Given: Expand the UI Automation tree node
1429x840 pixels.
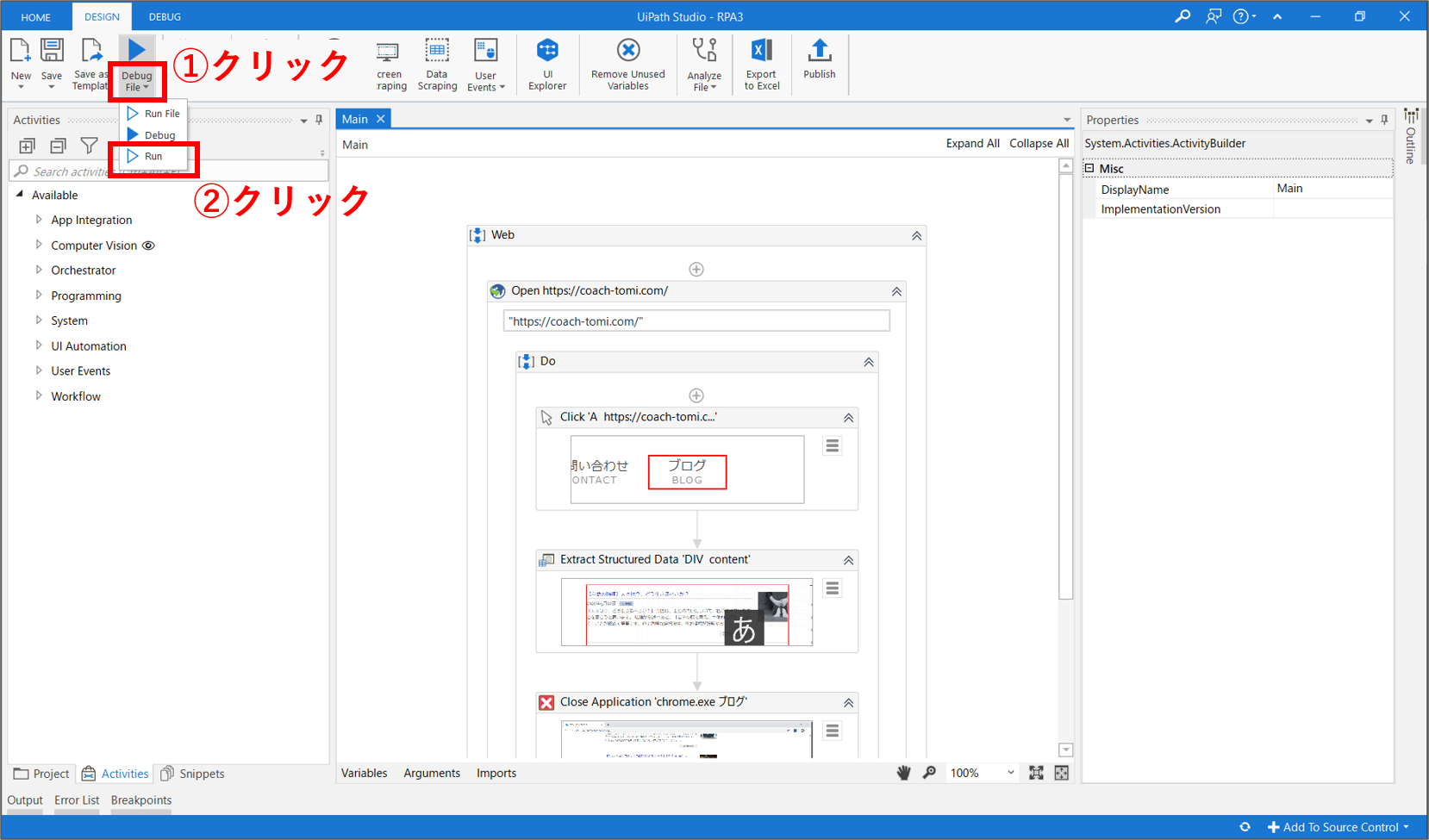Looking at the screenshot, I should pos(39,345).
